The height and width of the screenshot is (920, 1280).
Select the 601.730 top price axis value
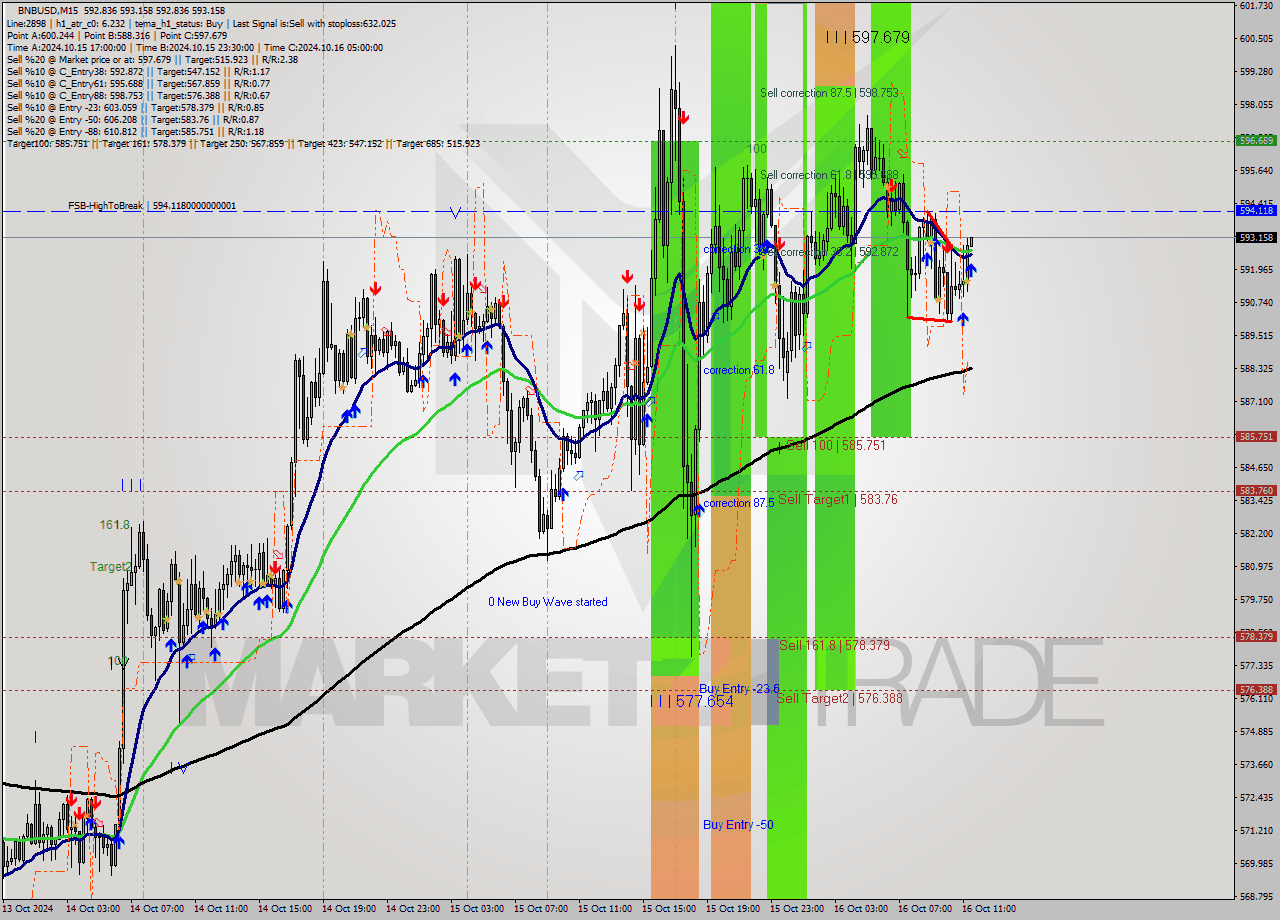click(1256, 6)
